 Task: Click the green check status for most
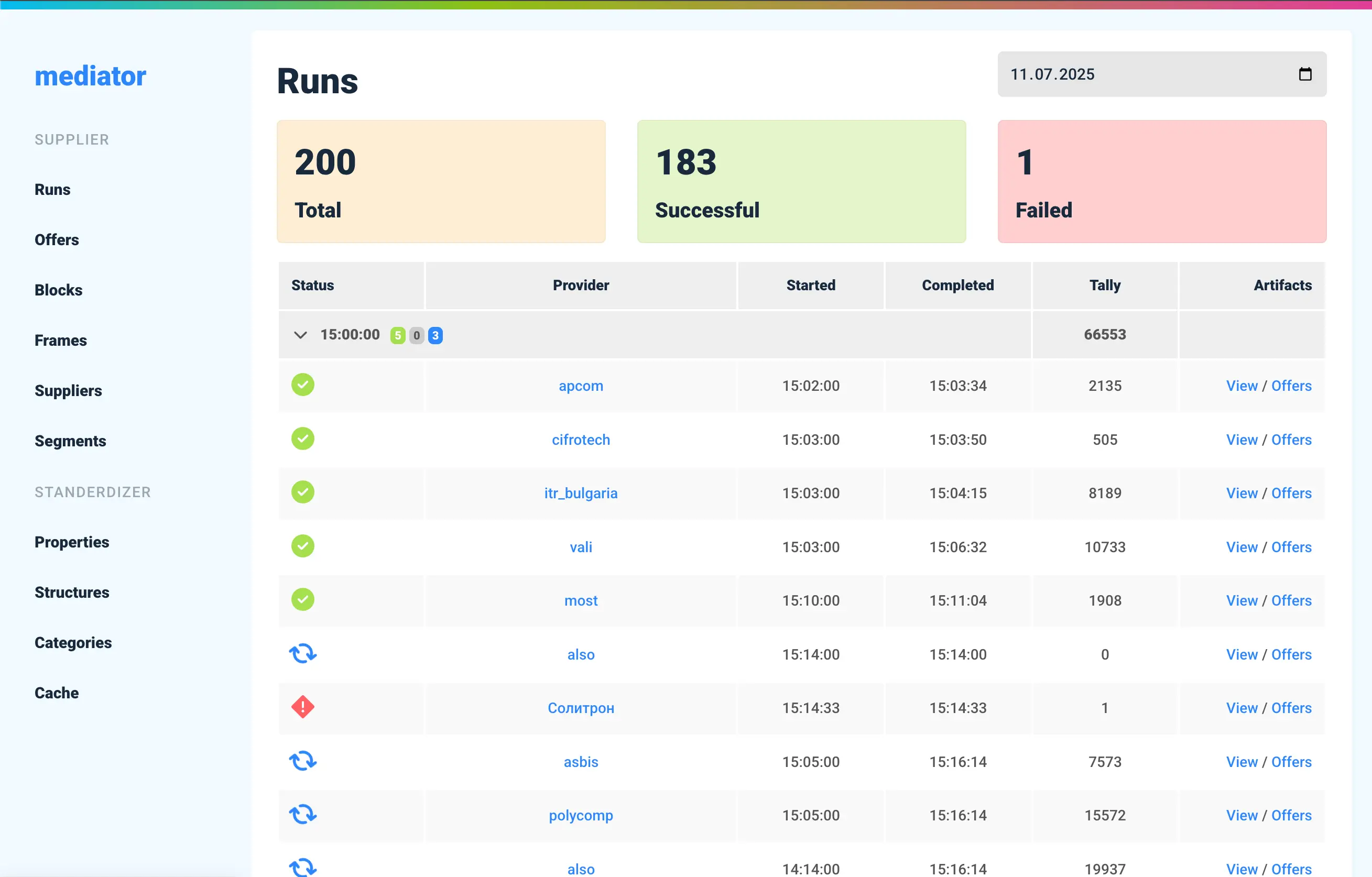pyautogui.click(x=302, y=600)
